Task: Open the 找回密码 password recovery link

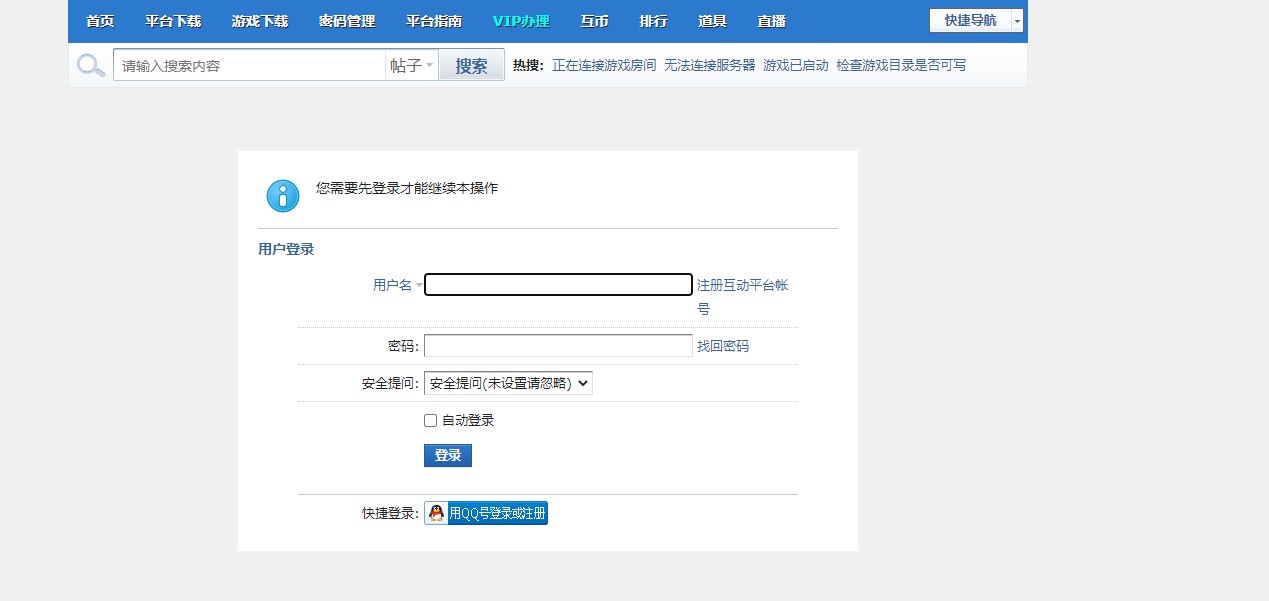Action: [724, 345]
